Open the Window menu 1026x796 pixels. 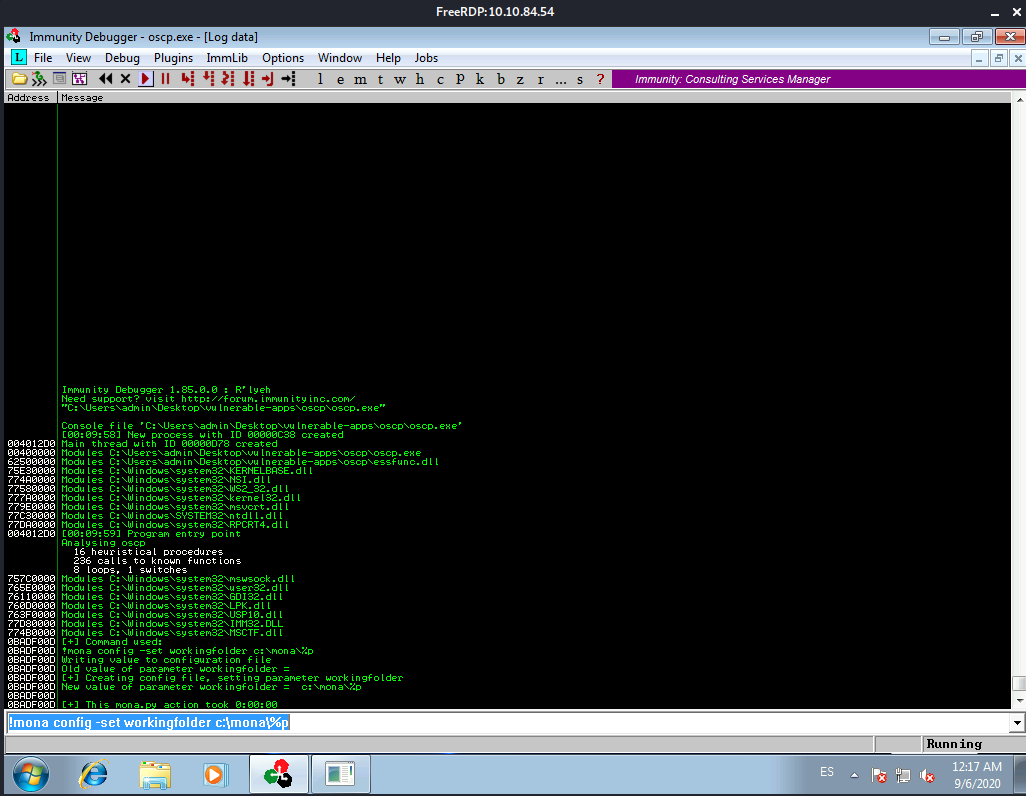tap(340, 58)
